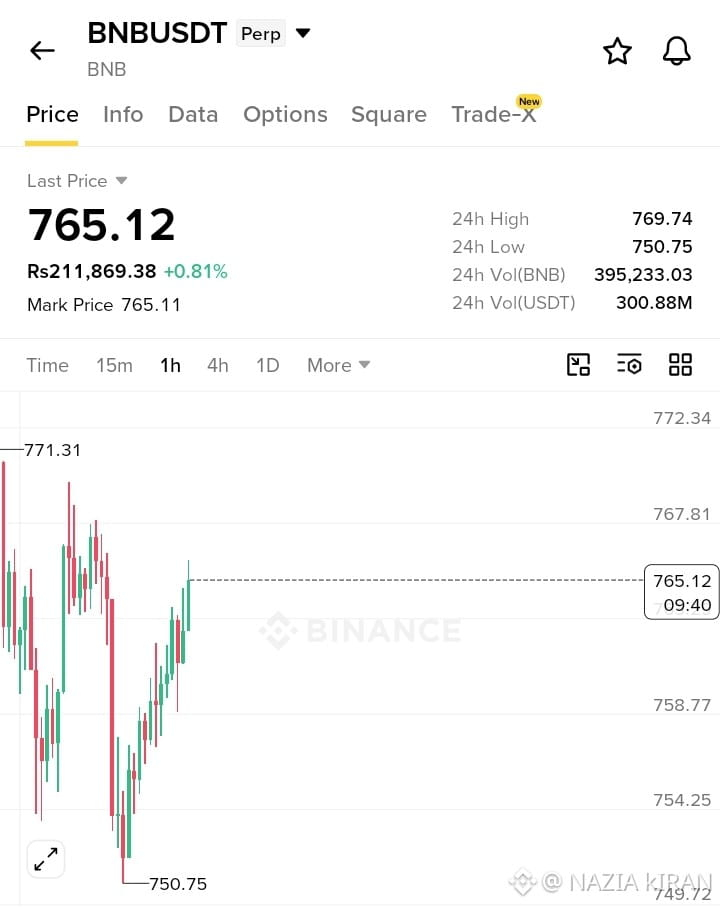
Task: Add BNBUSDT to favorites with star icon
Action: point(617,51)
